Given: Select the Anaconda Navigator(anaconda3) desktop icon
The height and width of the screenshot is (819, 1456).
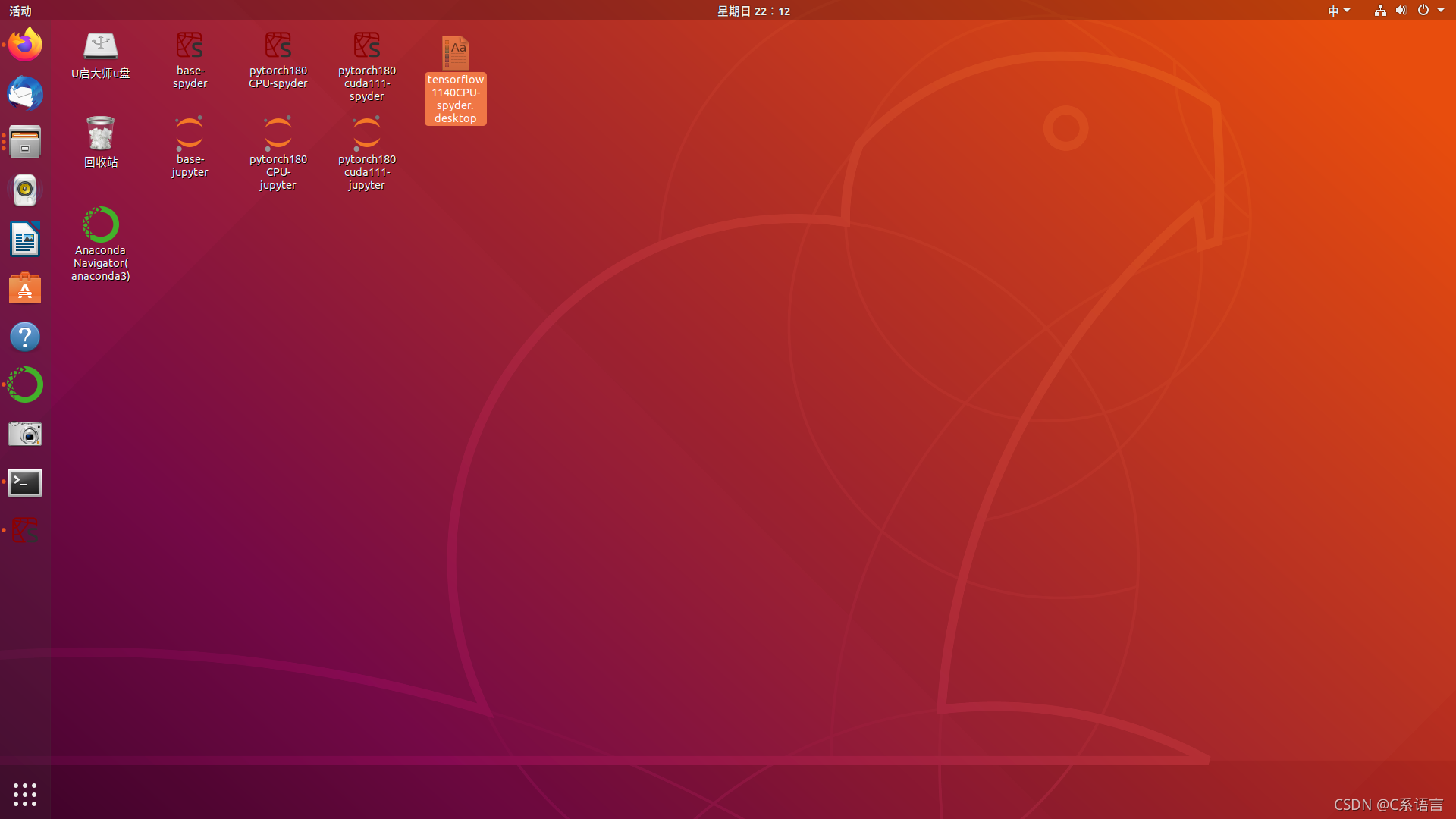Looking at the screenshot, I should 100,243.
